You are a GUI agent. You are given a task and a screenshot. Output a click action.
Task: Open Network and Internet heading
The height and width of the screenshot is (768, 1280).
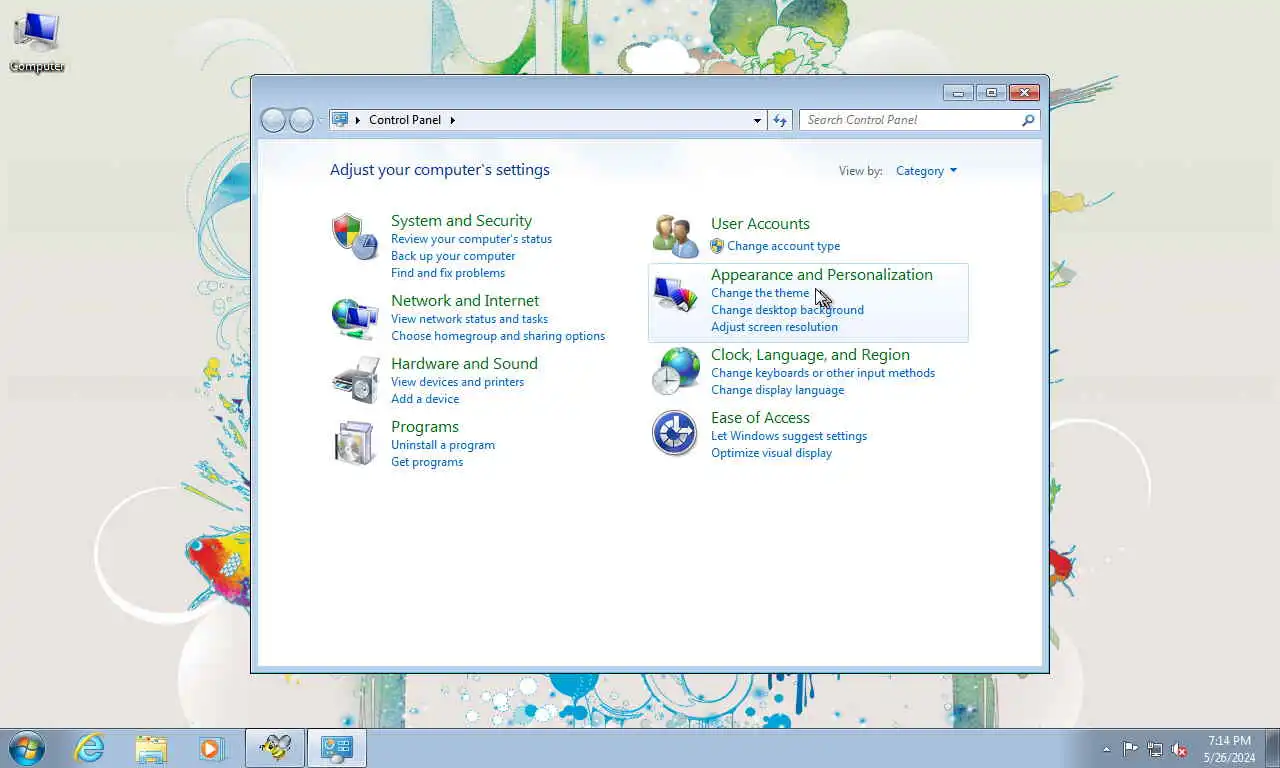(465, 301)
